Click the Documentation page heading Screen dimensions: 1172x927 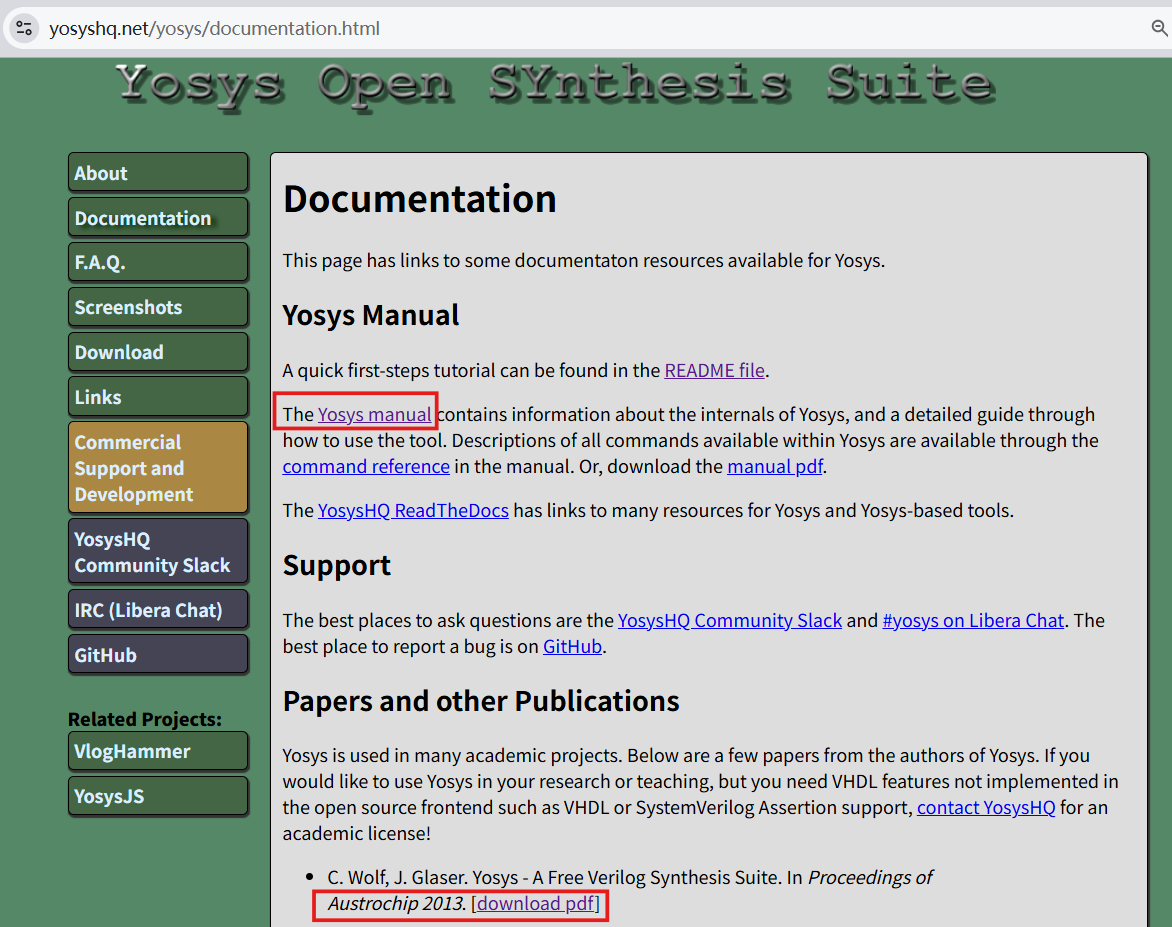coord(419,200)
